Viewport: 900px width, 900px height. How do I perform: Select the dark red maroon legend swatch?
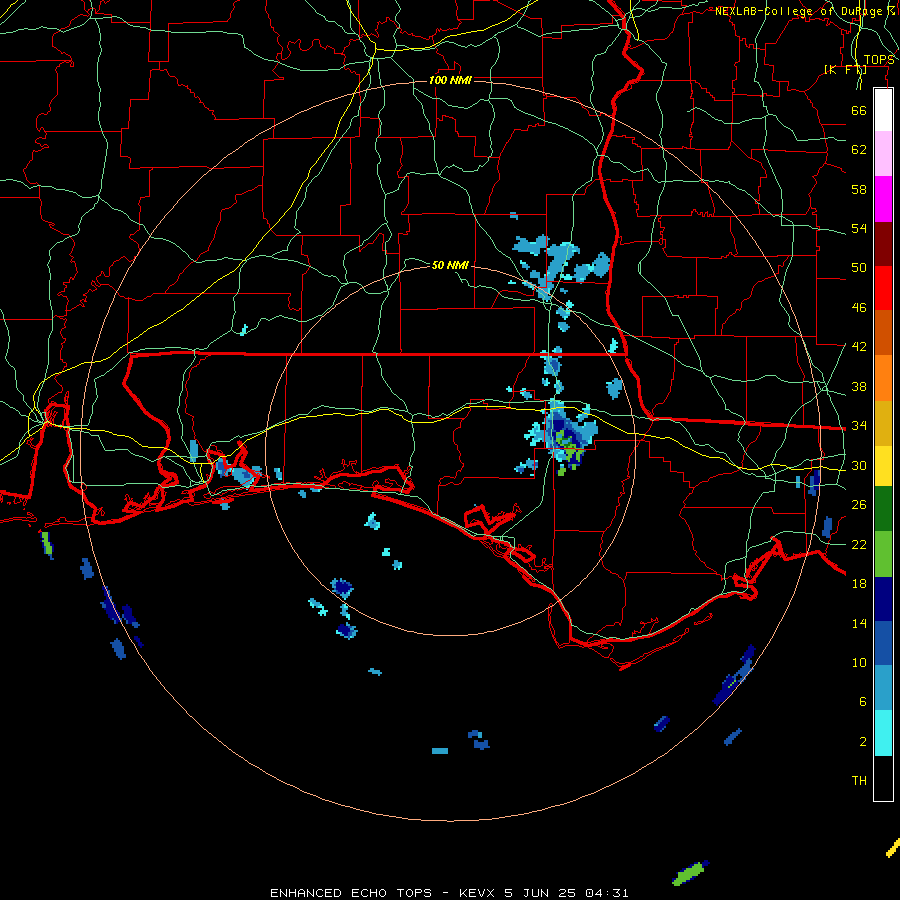[x=883, y=244]
